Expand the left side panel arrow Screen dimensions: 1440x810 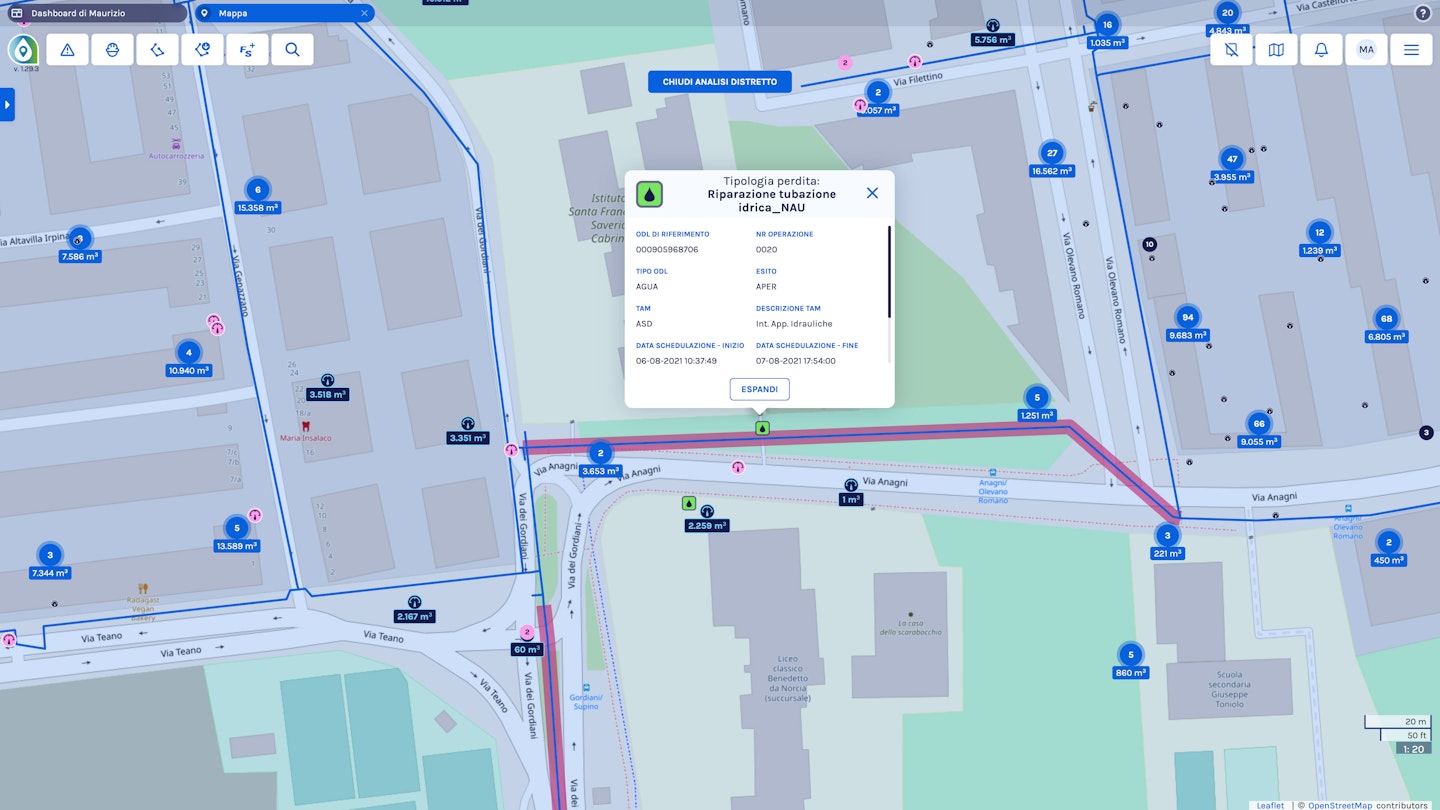7,104
